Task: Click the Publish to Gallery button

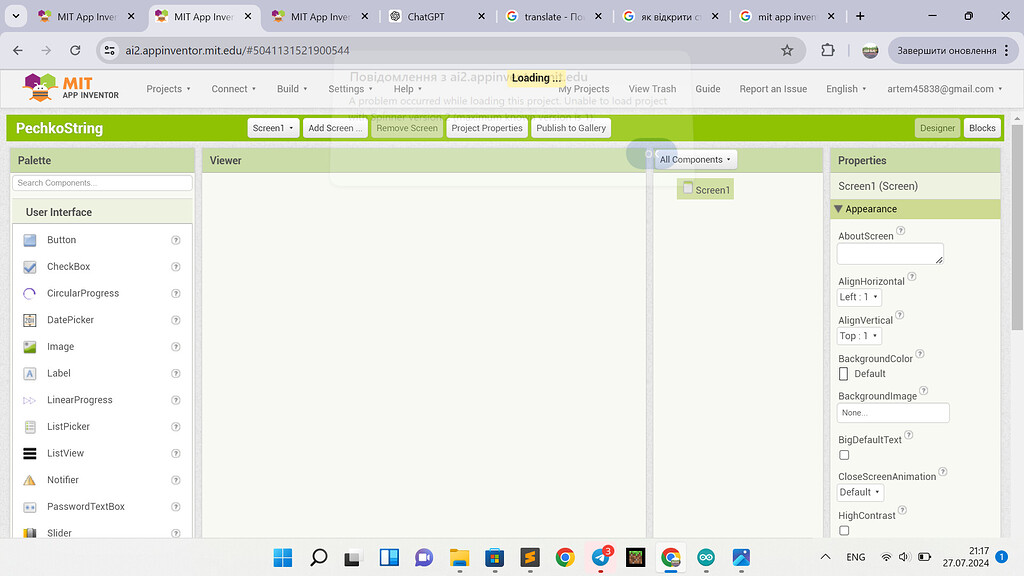Action: pos(571,128)
